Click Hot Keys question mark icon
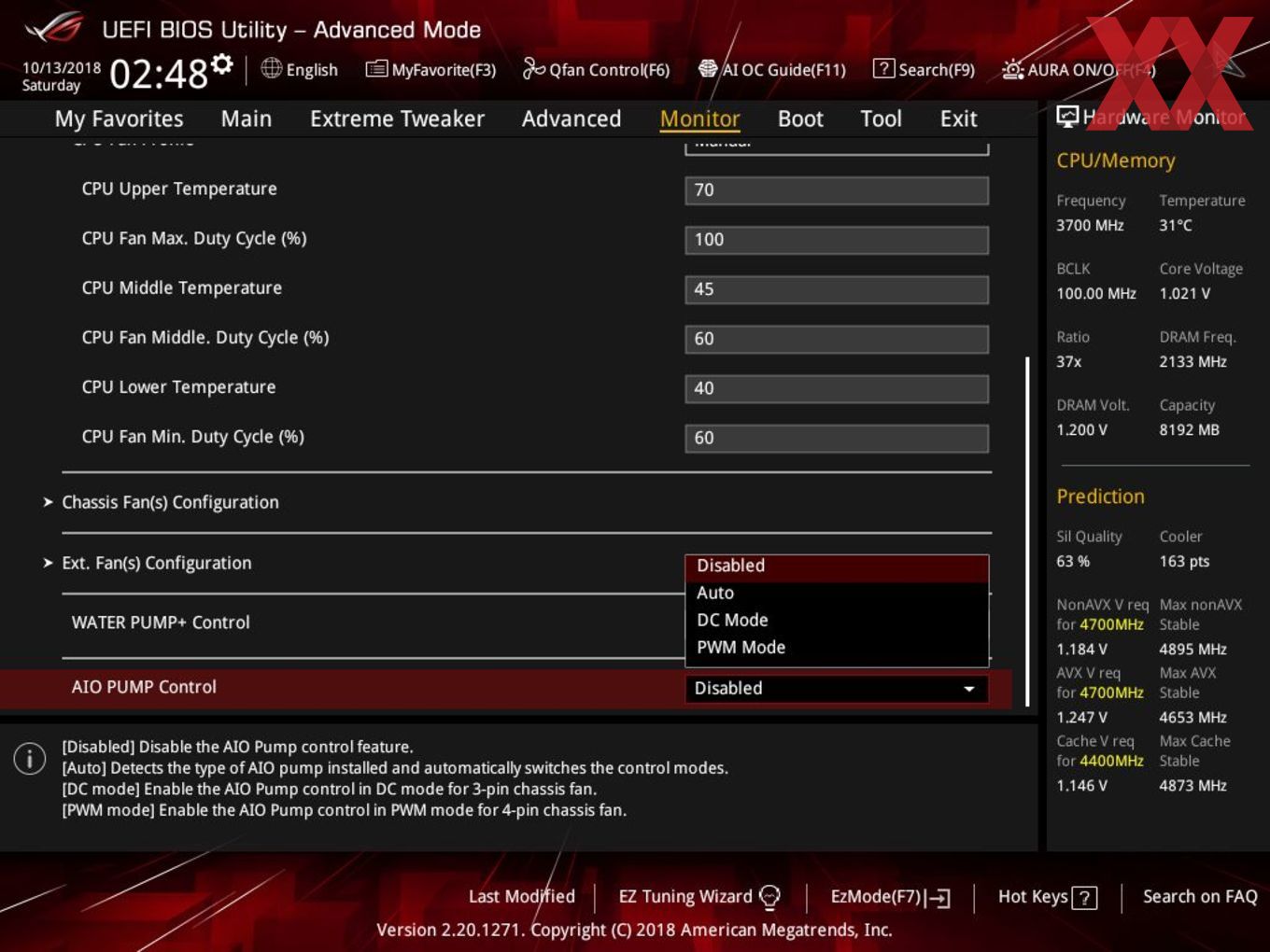Viewport: 1270px width, 952px height. [x=1084, y=898]
